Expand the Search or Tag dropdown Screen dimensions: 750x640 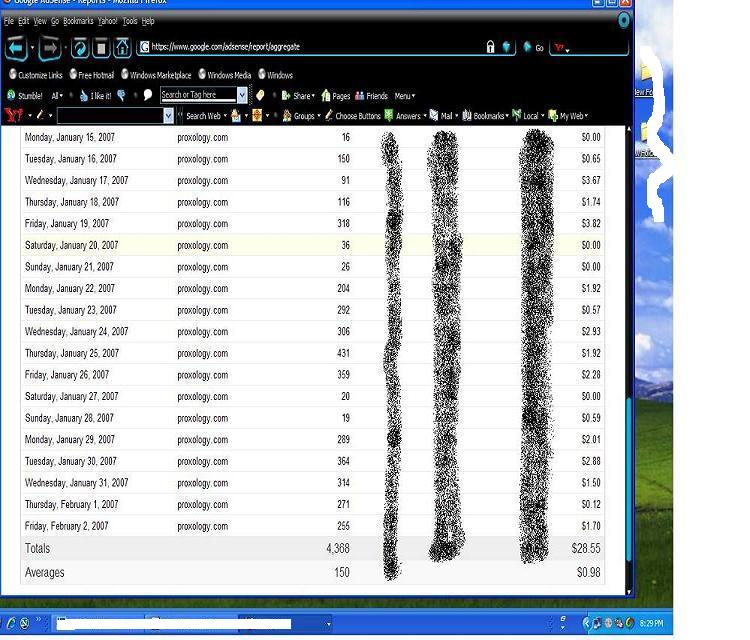point(242,95)
